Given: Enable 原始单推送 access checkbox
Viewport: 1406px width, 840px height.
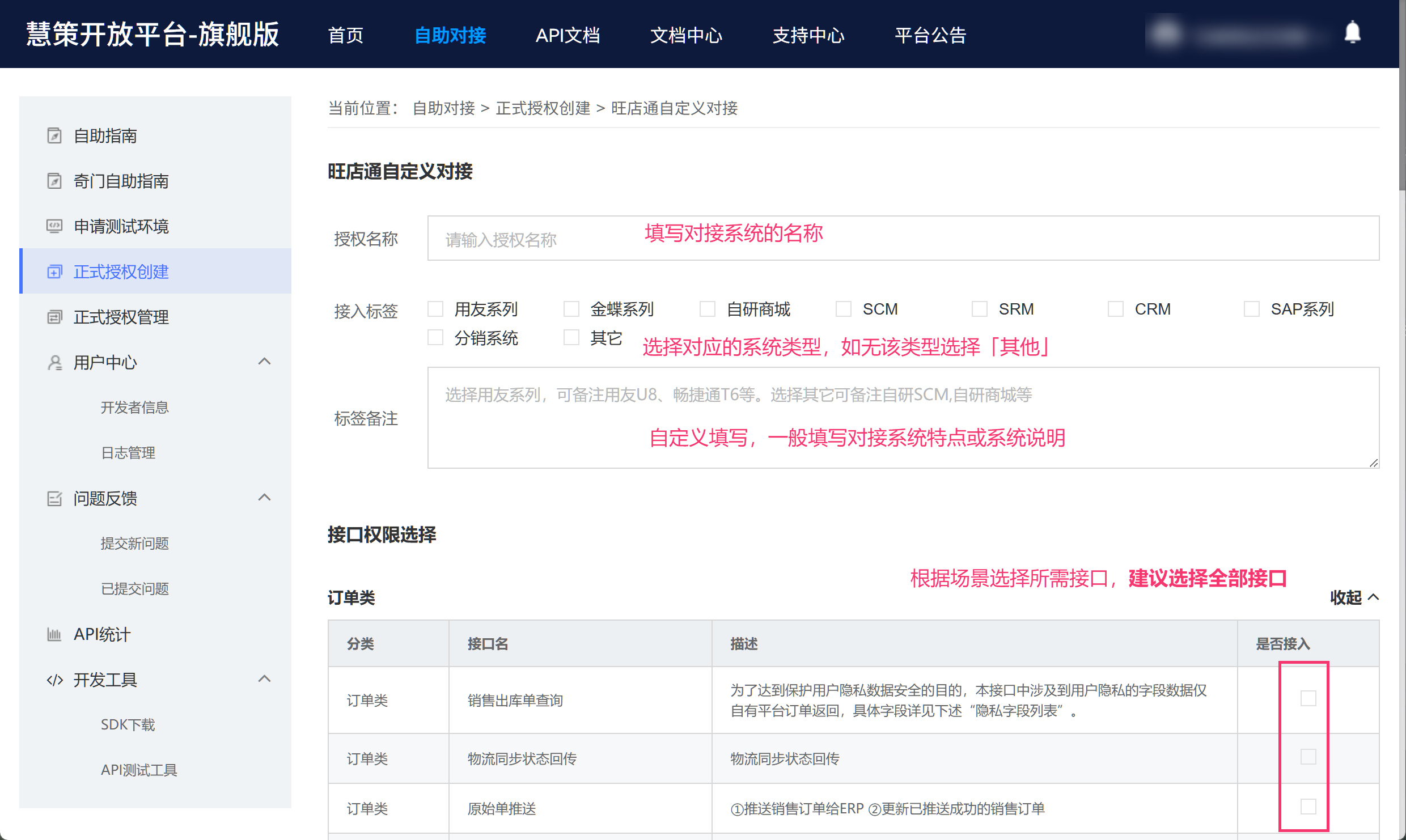Looking at the screenshot, I should [x=1308, y=807].
